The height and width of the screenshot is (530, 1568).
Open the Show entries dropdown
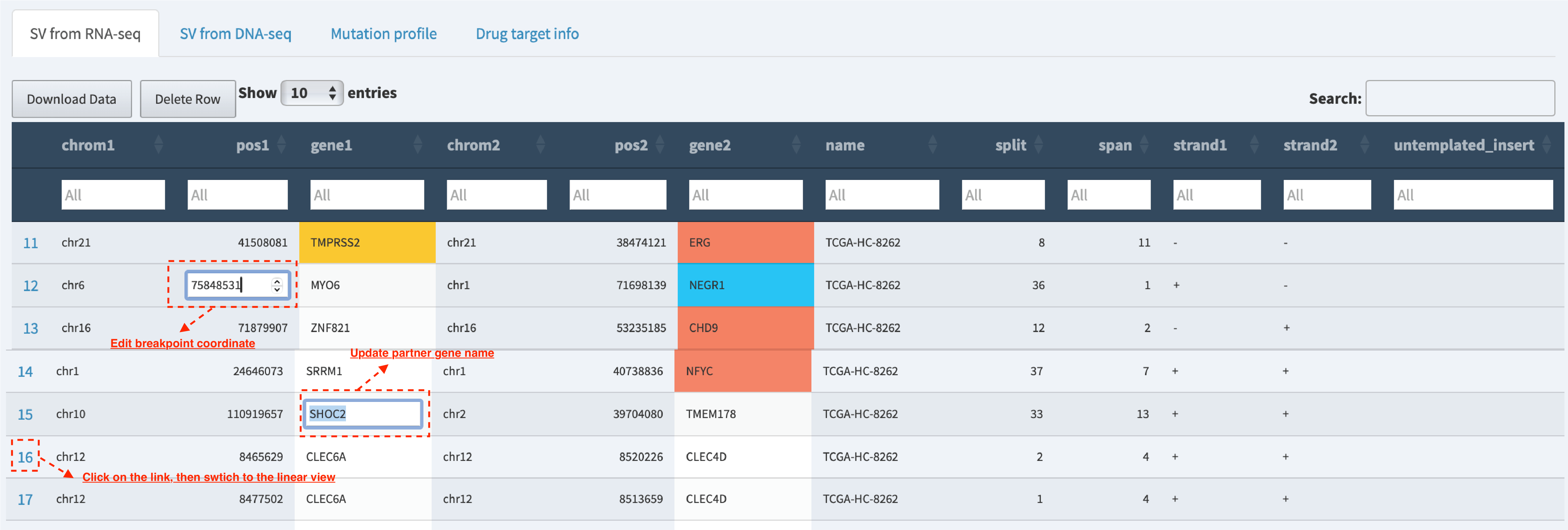click(312, 93)
